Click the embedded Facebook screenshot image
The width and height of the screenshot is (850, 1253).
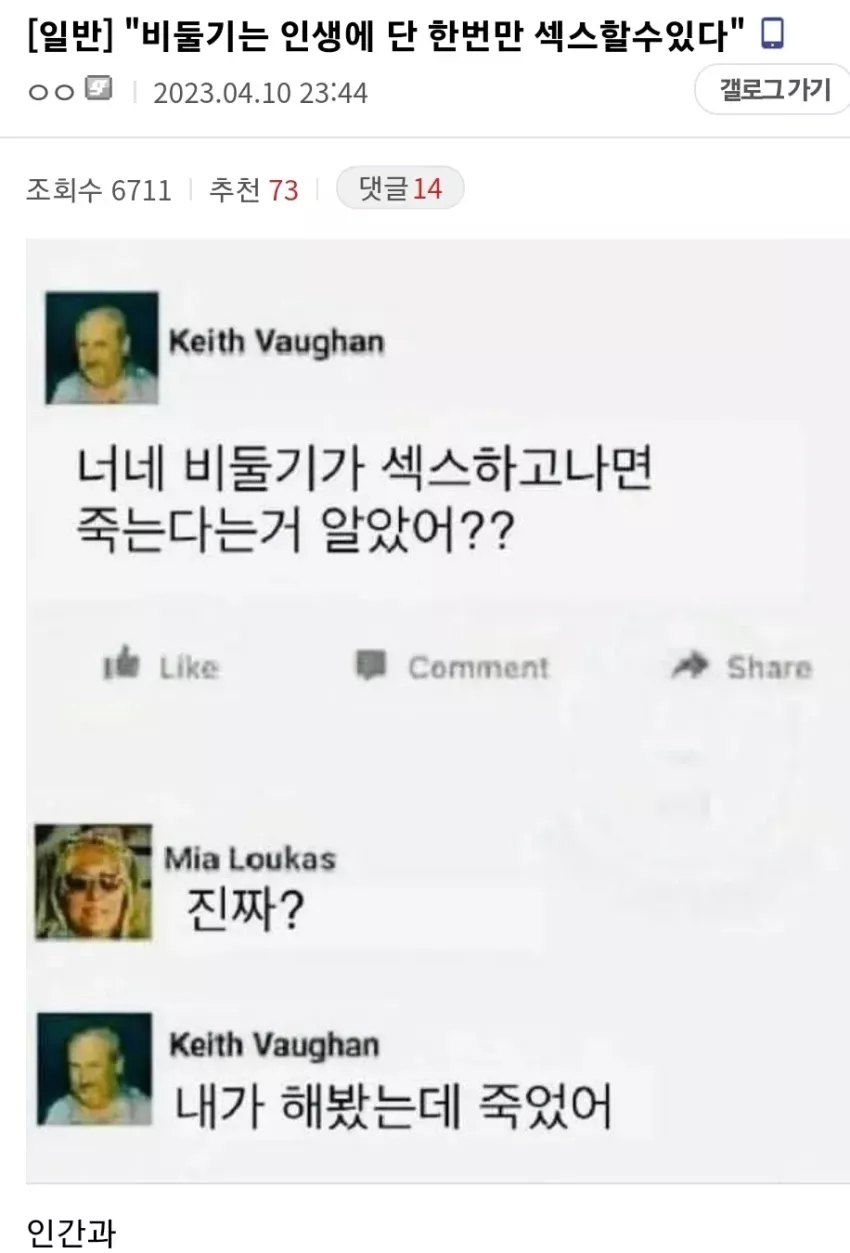pyautogui.click(x=438, y=711)
